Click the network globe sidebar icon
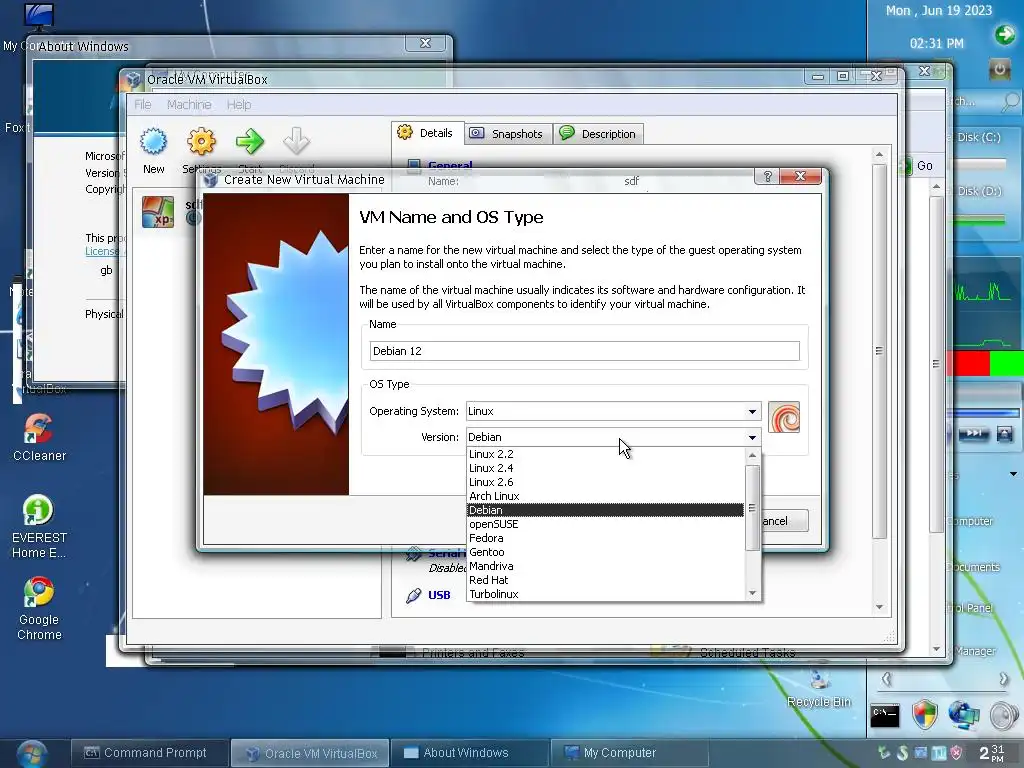 pos(964,715)
